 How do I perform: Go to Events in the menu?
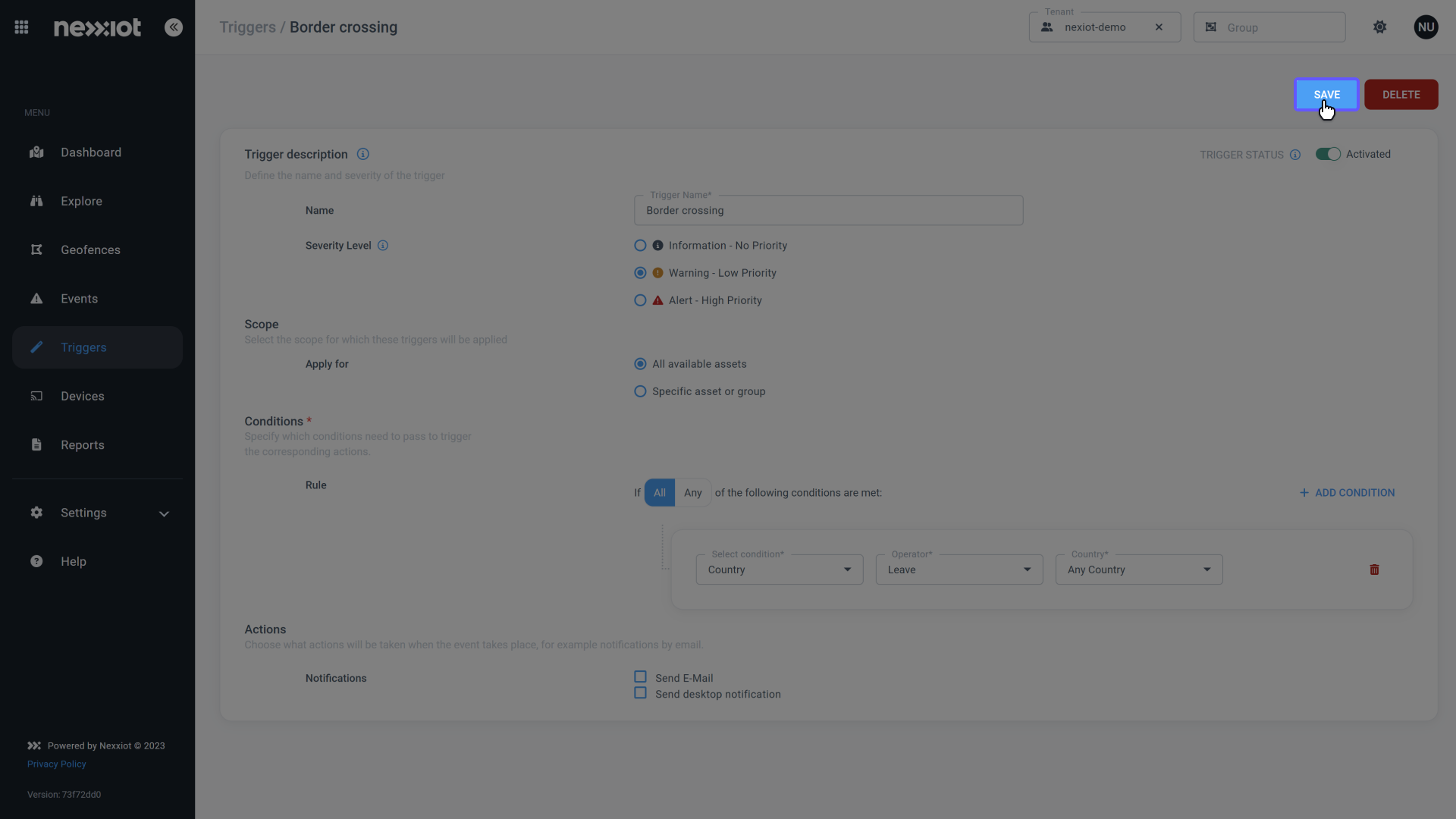coord(97,299)
